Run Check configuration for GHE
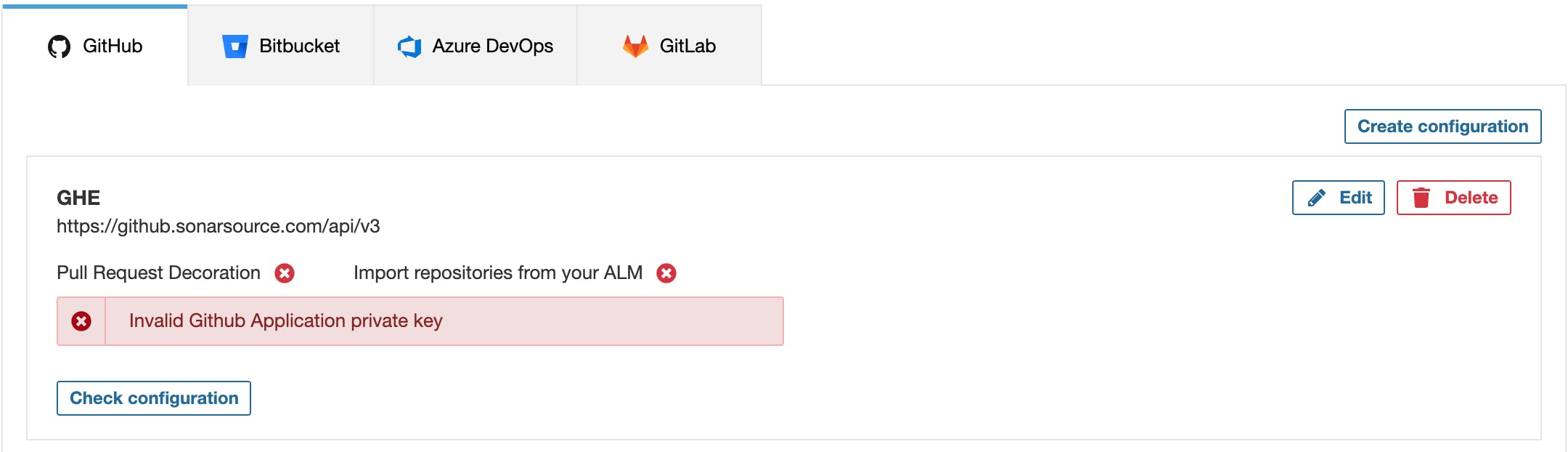 point(154,398)
